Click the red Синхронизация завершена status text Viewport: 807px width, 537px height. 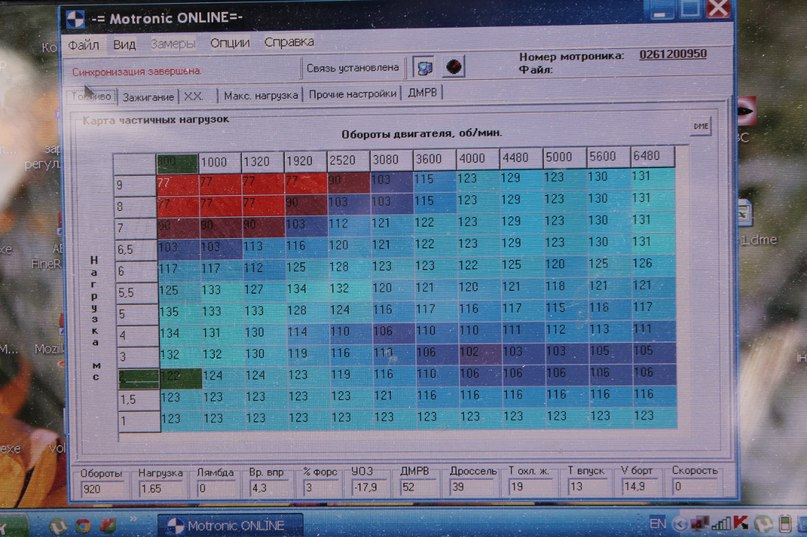137,72
